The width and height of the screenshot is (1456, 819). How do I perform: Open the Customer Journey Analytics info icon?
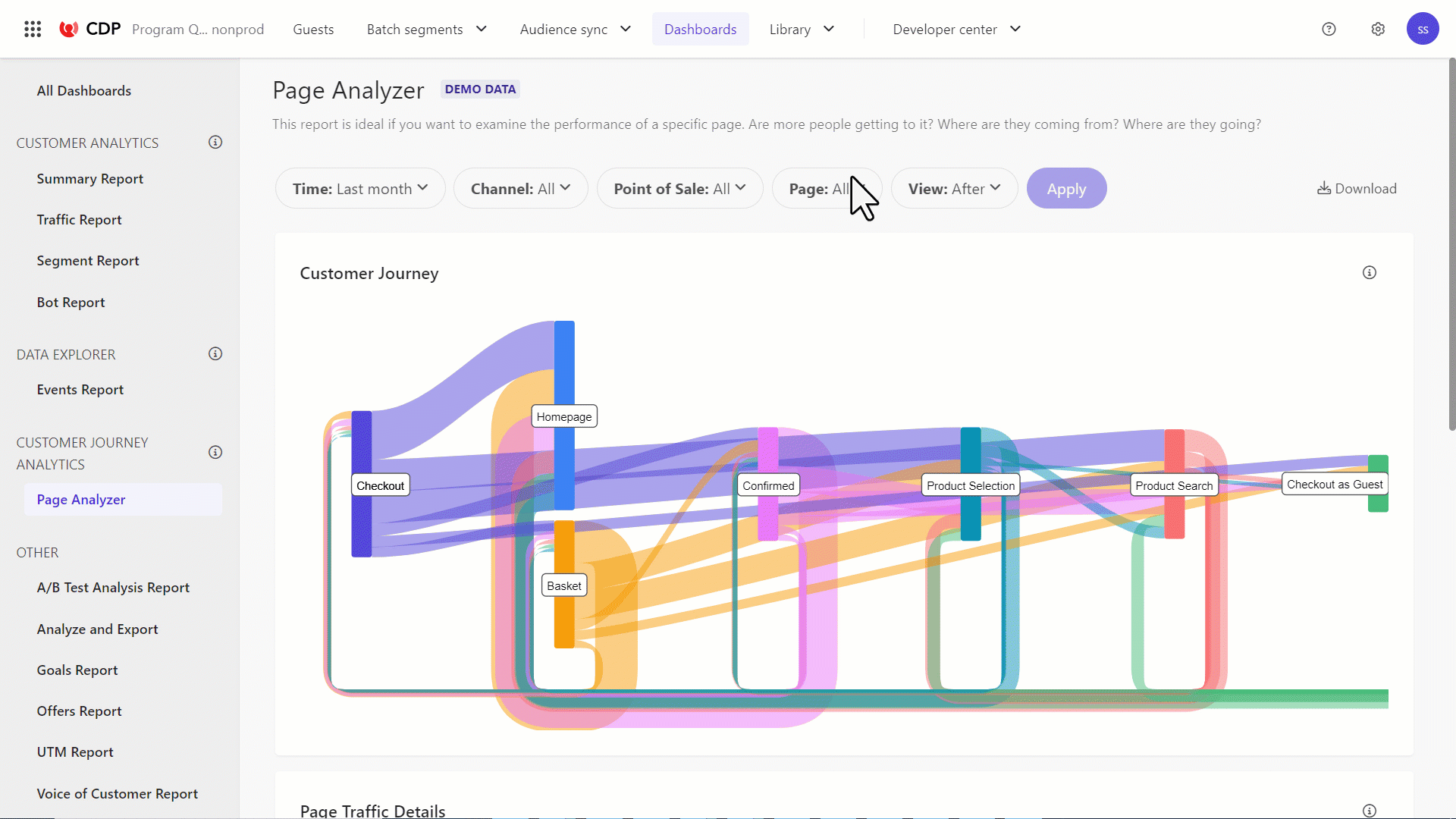215,453
